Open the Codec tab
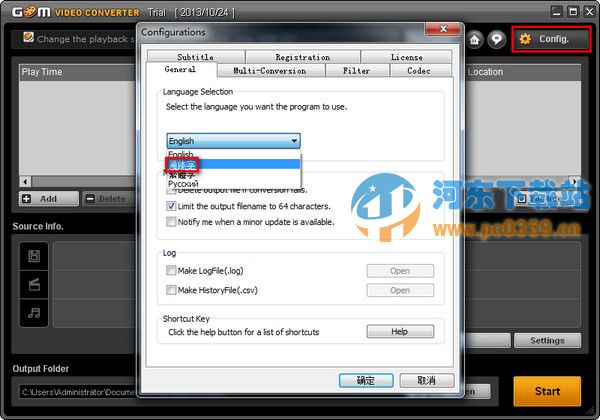This screenshot has width=600, height=420. point(419,71)
